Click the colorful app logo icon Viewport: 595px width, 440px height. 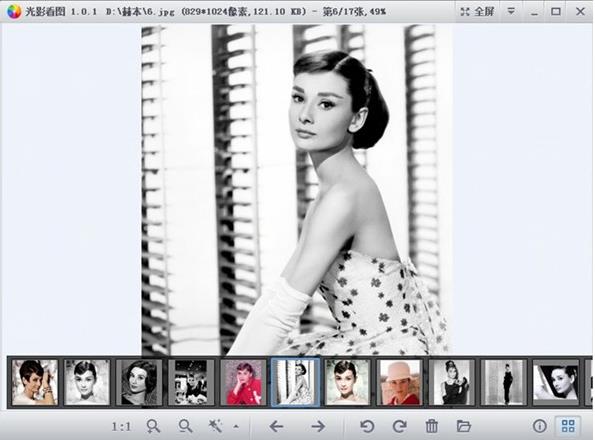coord(14,11)
